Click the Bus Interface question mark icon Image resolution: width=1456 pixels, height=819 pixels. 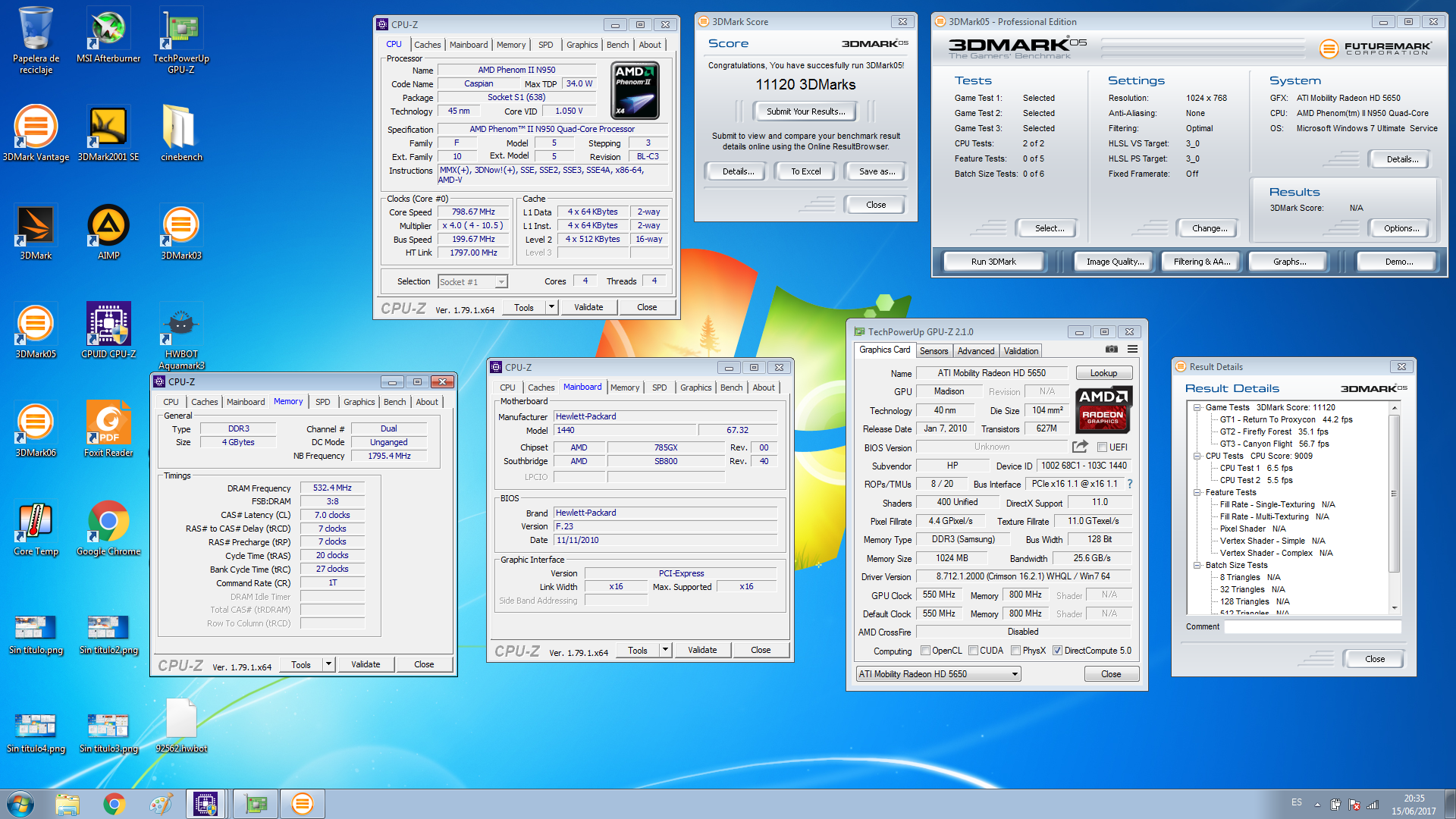[x=1130, y=484]
